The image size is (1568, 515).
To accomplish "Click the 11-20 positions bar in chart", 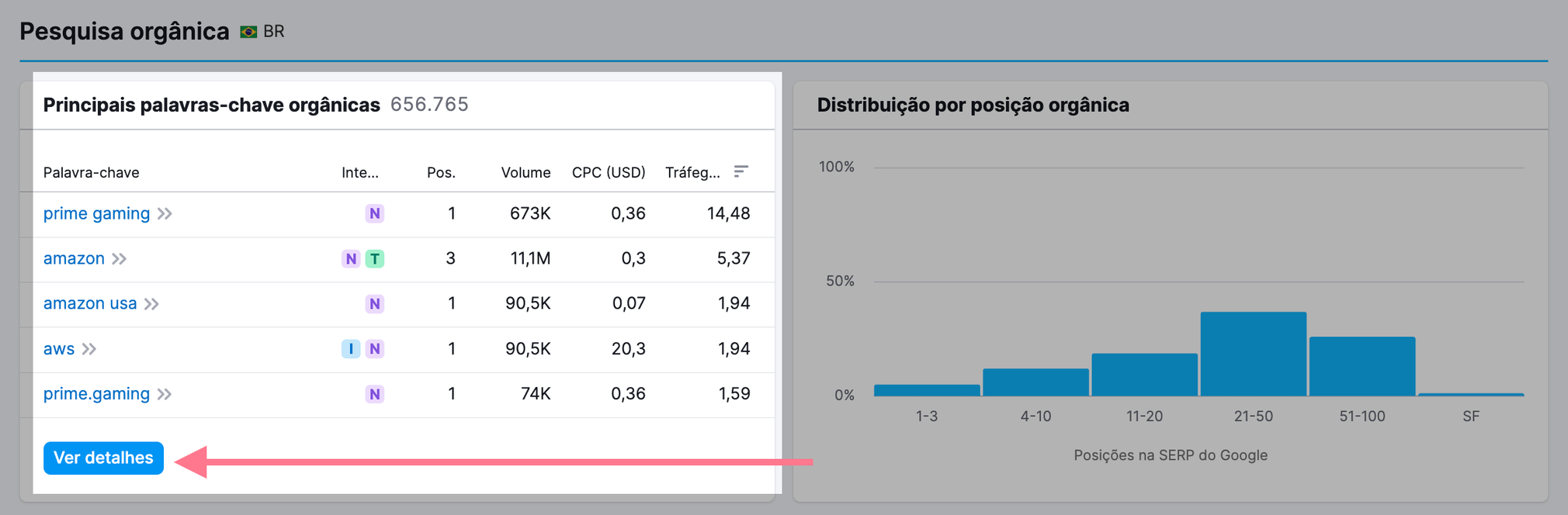I will (1144, 375).
